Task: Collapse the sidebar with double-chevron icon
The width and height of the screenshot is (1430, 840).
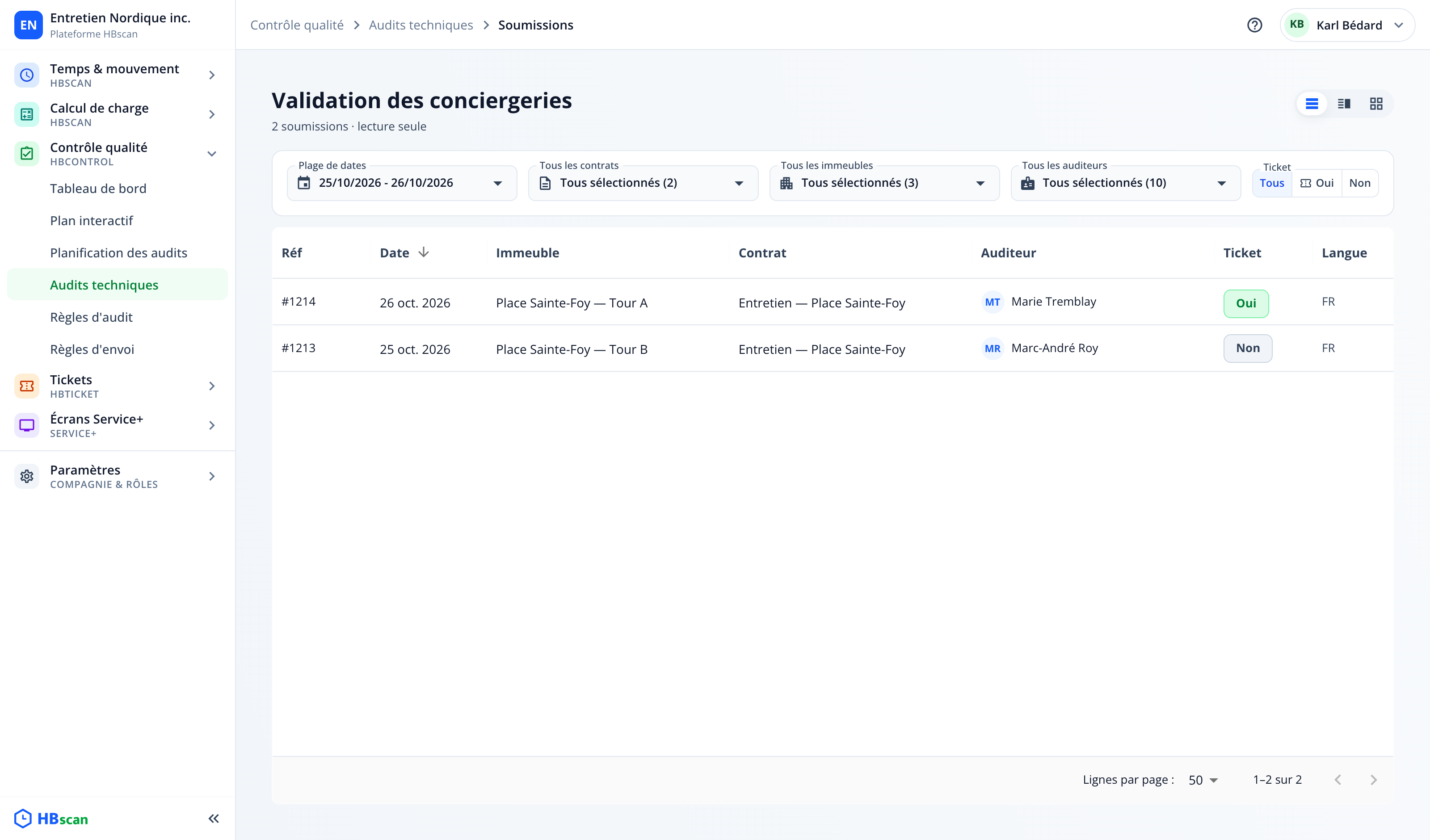Action: [213, 819]
